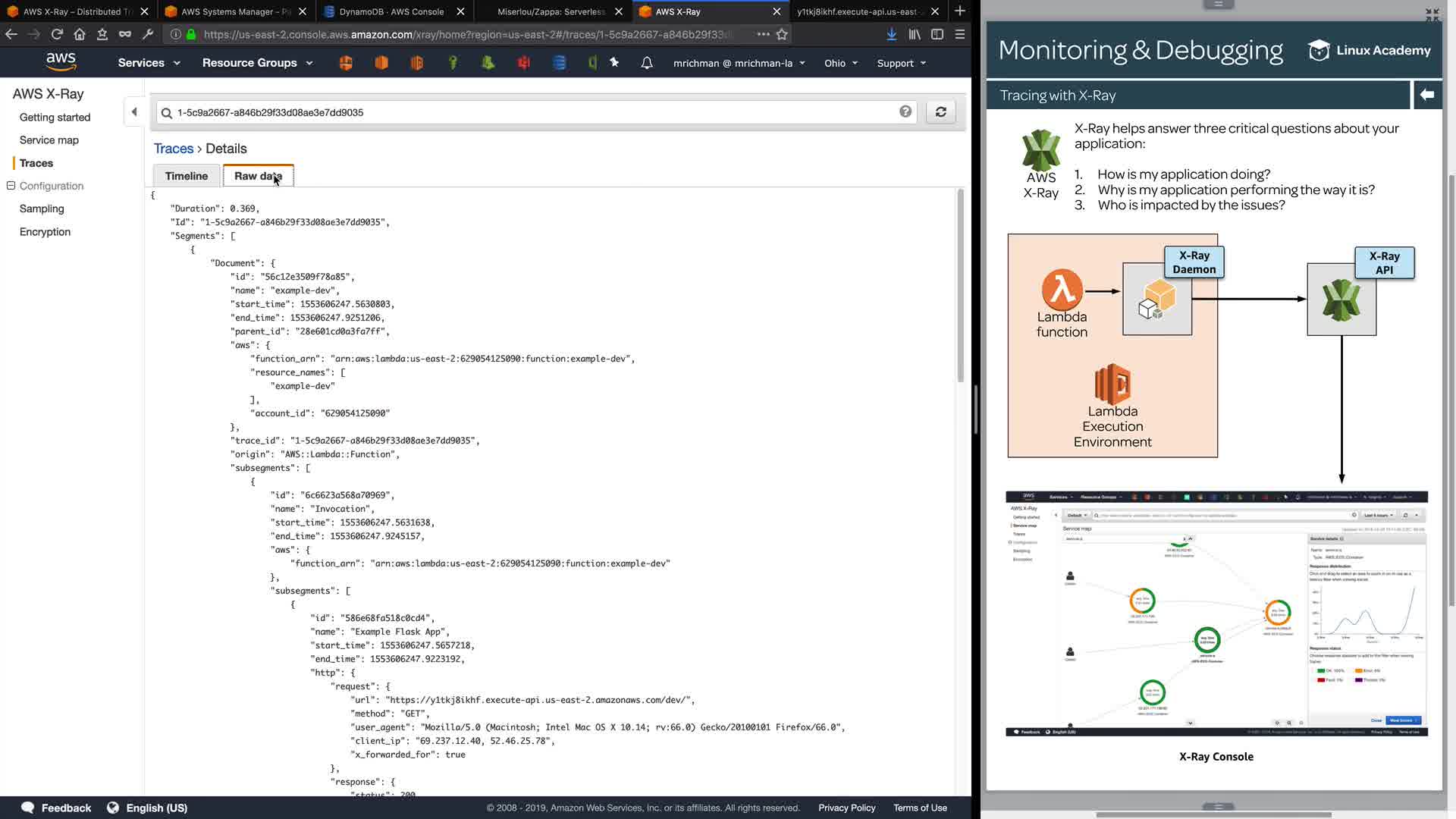Click the pin shortcut icon in the AWS navbar
This screenshot has width=1456, height=819.
[x=614, y=63]
